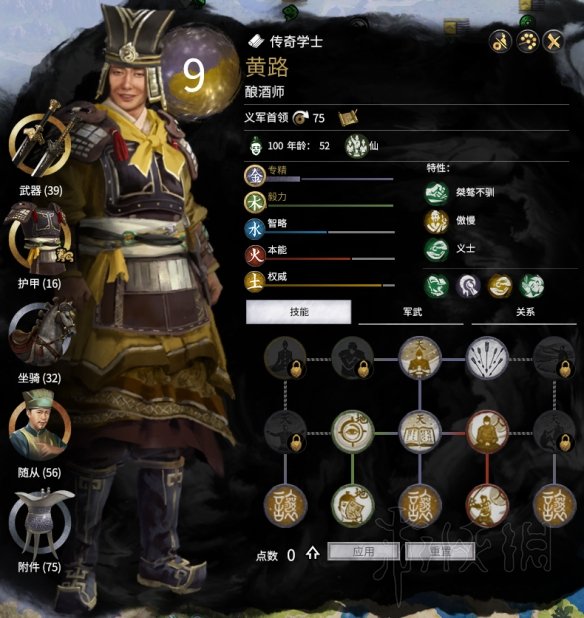
Task: Click the 应用 apply button
Action: click(363, 551)
